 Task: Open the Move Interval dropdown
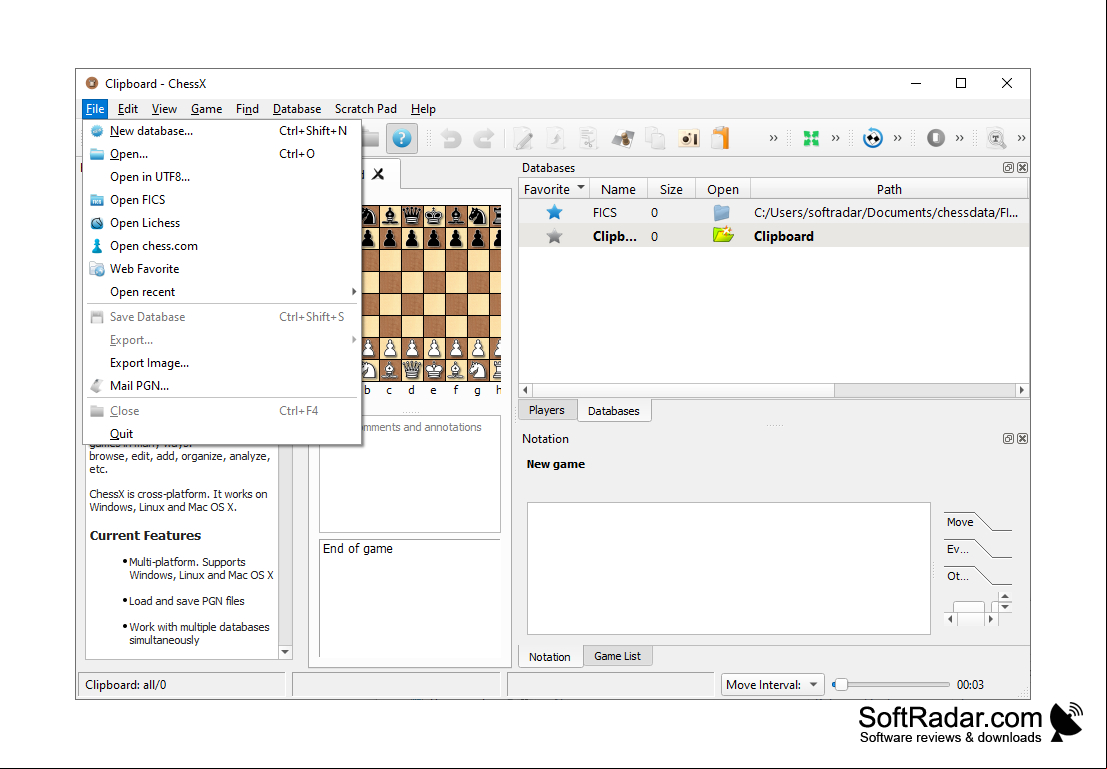pyautogui.click(x=772, y=684)
